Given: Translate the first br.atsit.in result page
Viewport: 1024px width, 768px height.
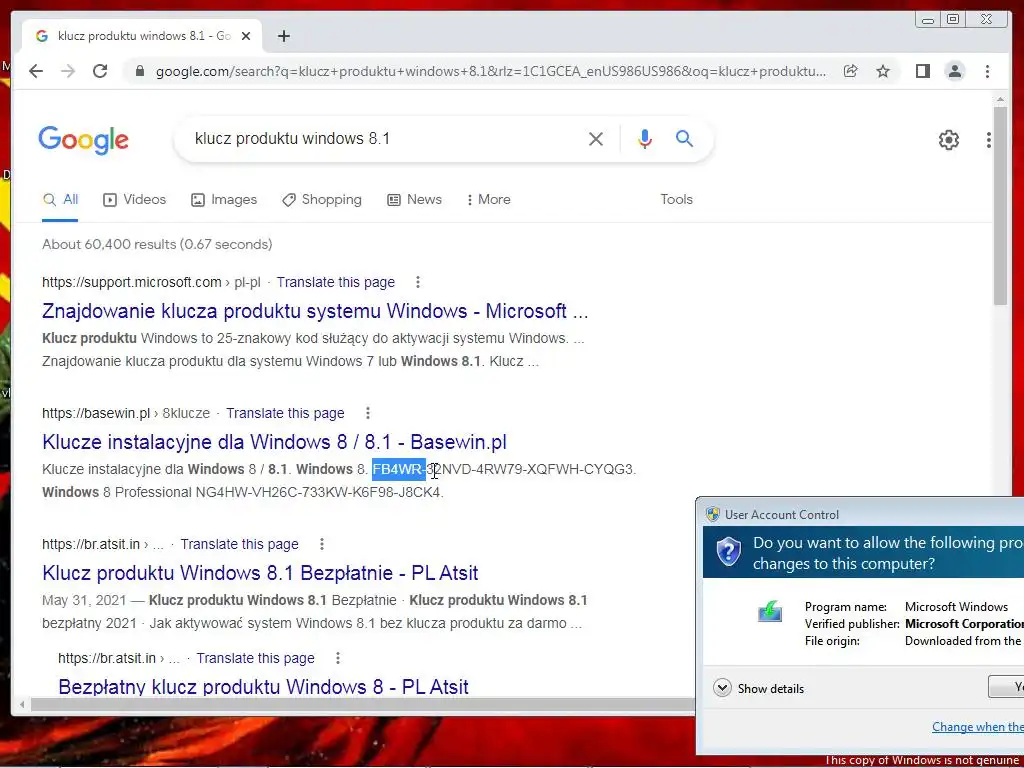Looking at the screenshot, I should (x=239, y=544).
